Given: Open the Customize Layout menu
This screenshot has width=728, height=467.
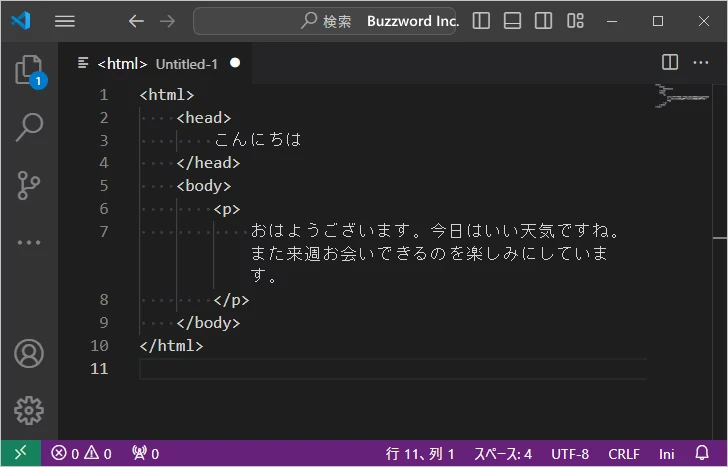Looking at the screenshot, I should (575, 21).
